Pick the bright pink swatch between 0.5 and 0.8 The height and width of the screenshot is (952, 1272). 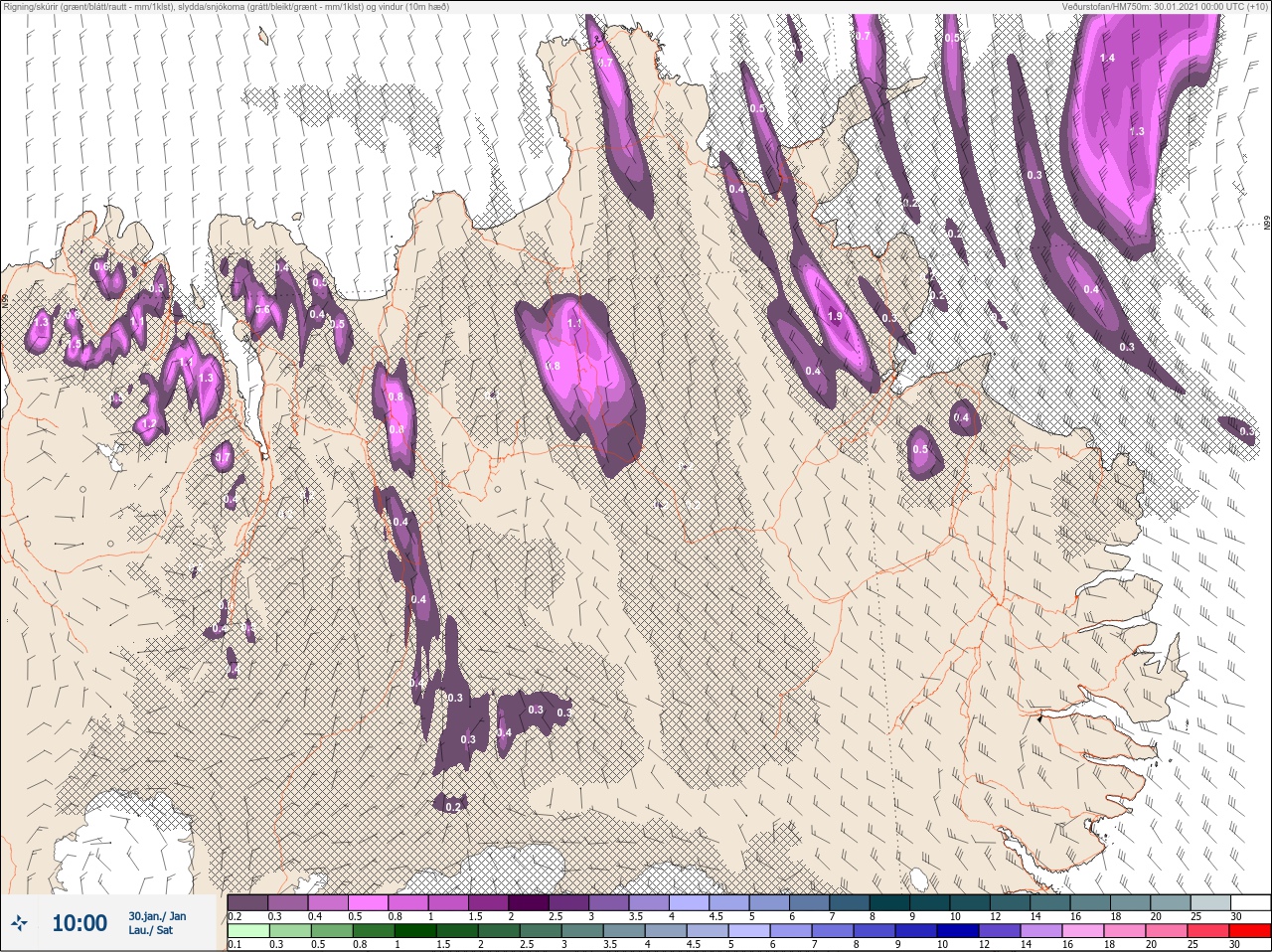click(370, 902)
